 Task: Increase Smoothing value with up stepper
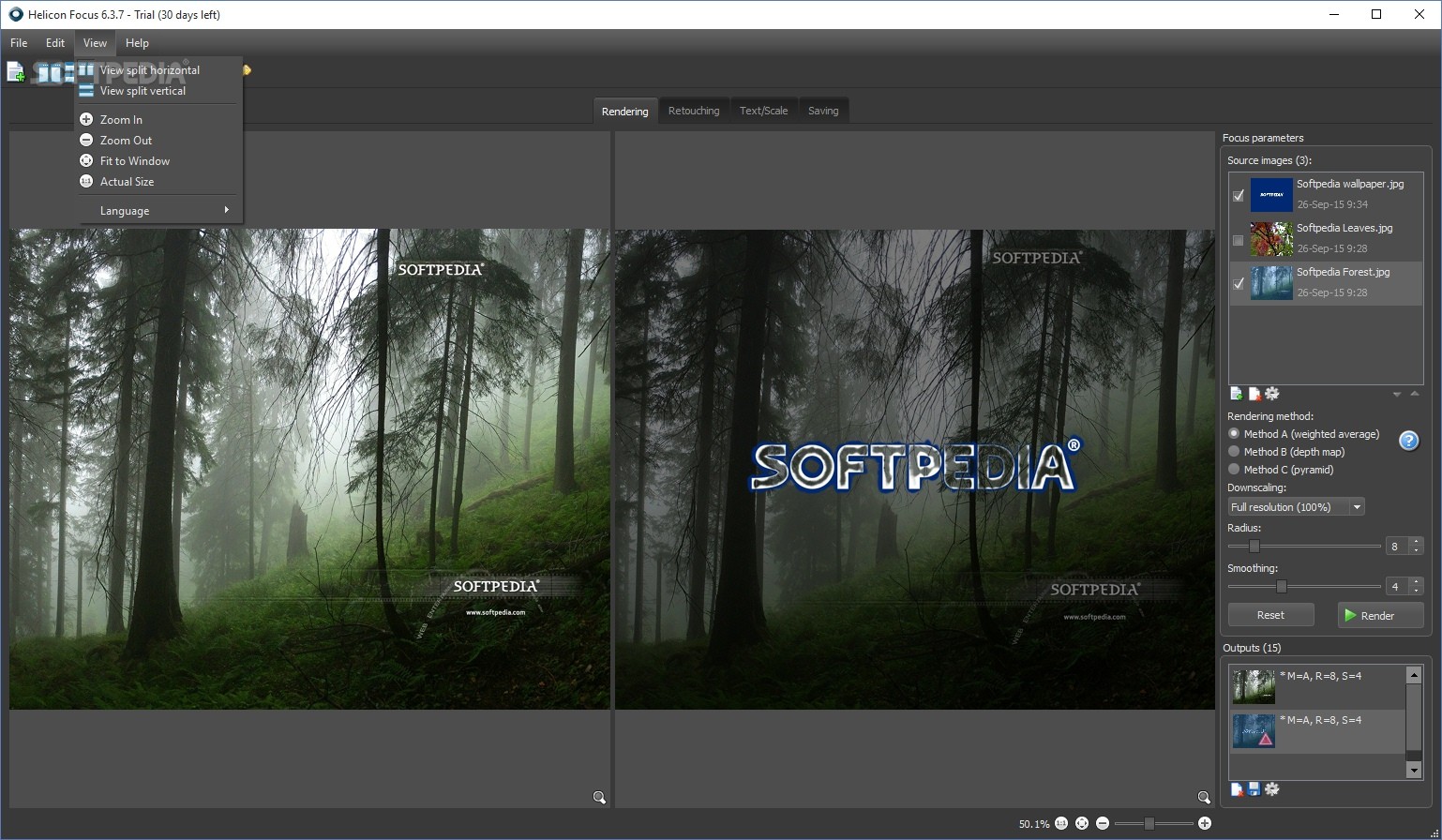[1416, 582]
